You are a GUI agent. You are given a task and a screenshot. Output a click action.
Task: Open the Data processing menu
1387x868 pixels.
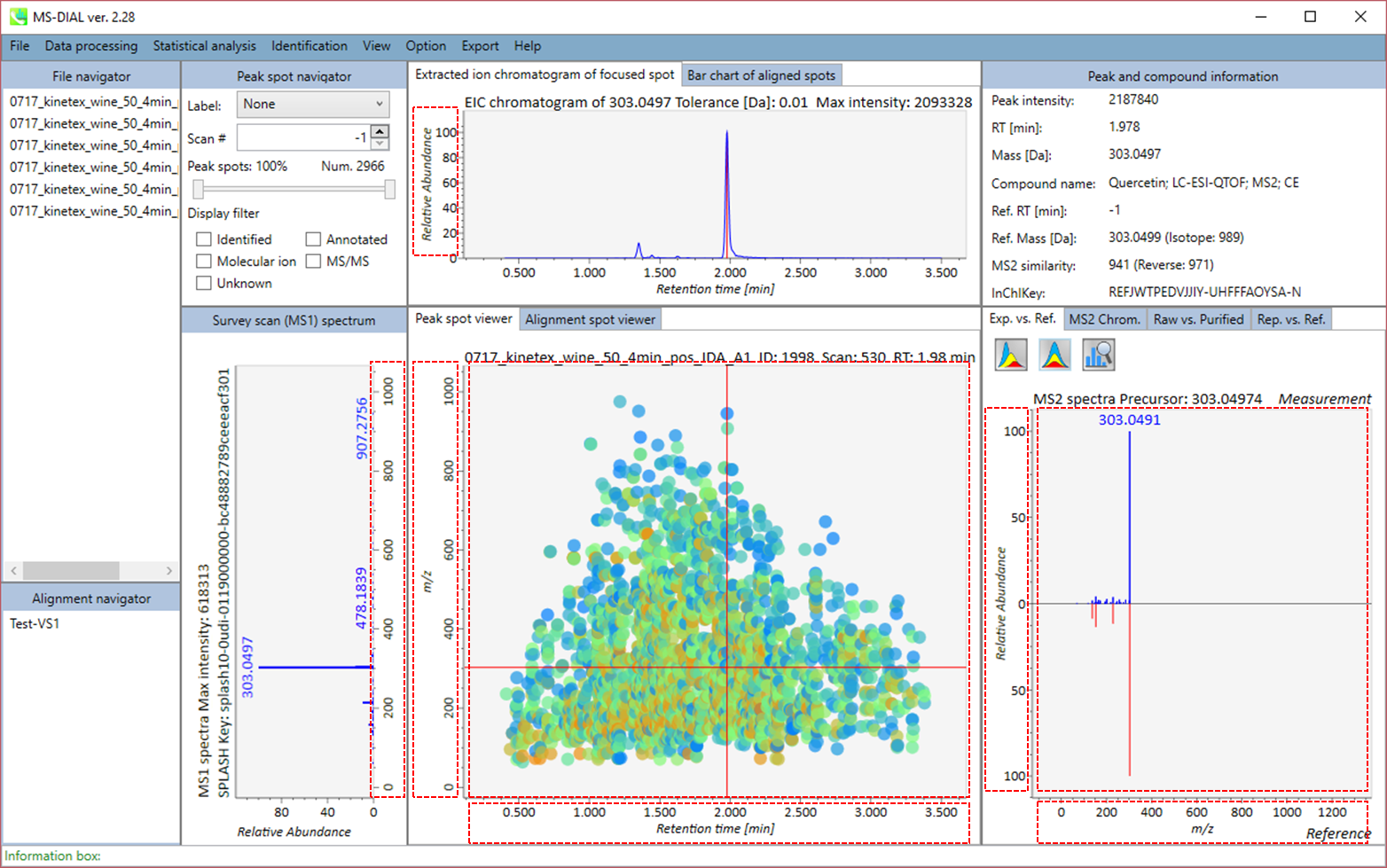tap(91, 46)
